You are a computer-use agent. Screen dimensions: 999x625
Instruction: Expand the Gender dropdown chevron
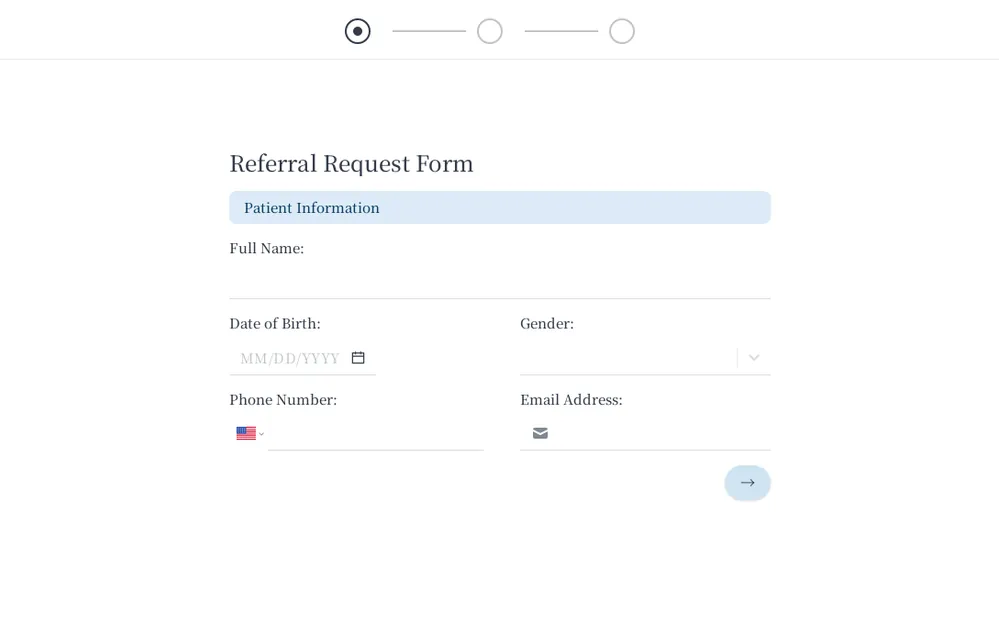754,358
